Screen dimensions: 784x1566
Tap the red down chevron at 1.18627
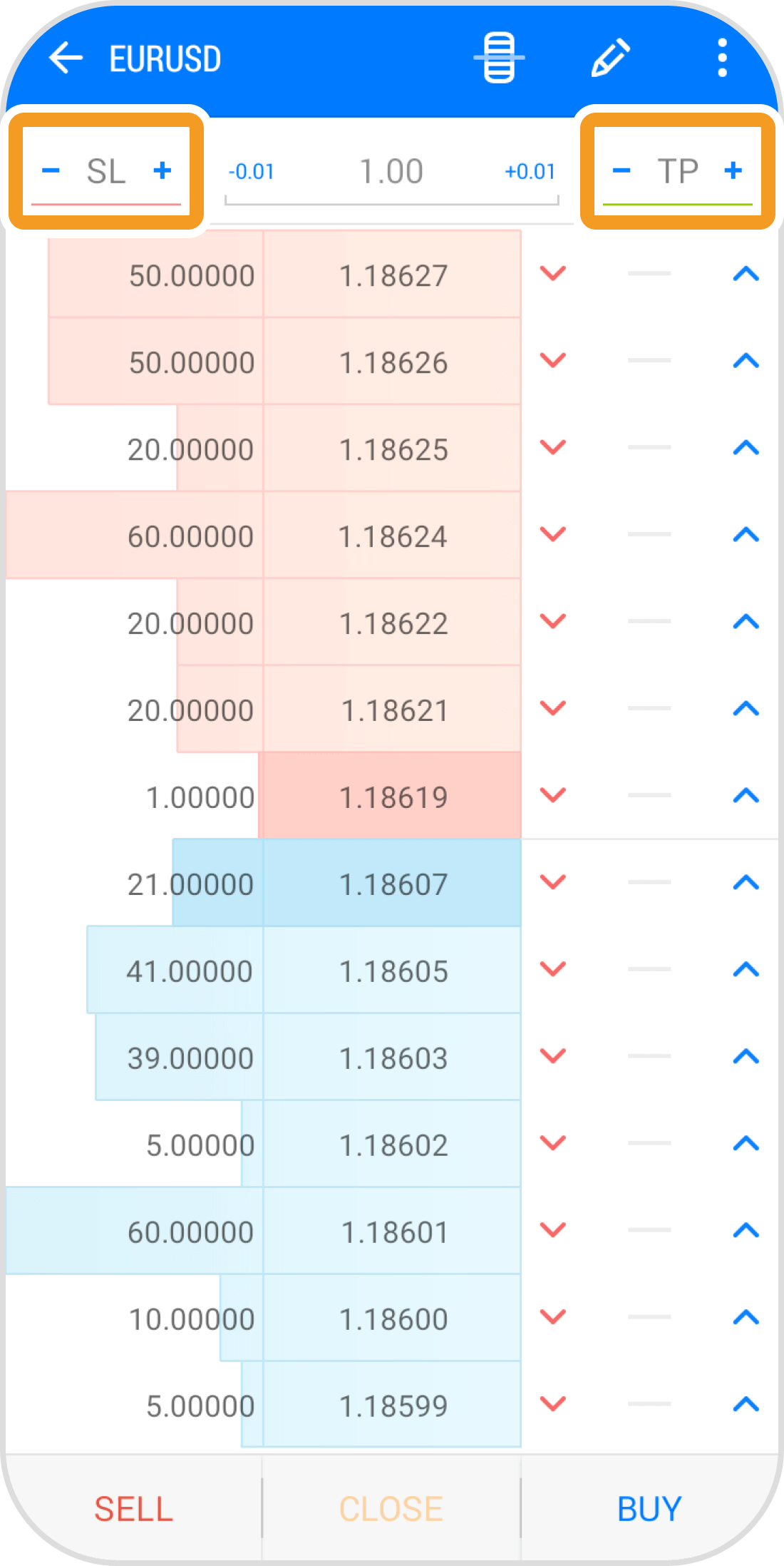552,273
